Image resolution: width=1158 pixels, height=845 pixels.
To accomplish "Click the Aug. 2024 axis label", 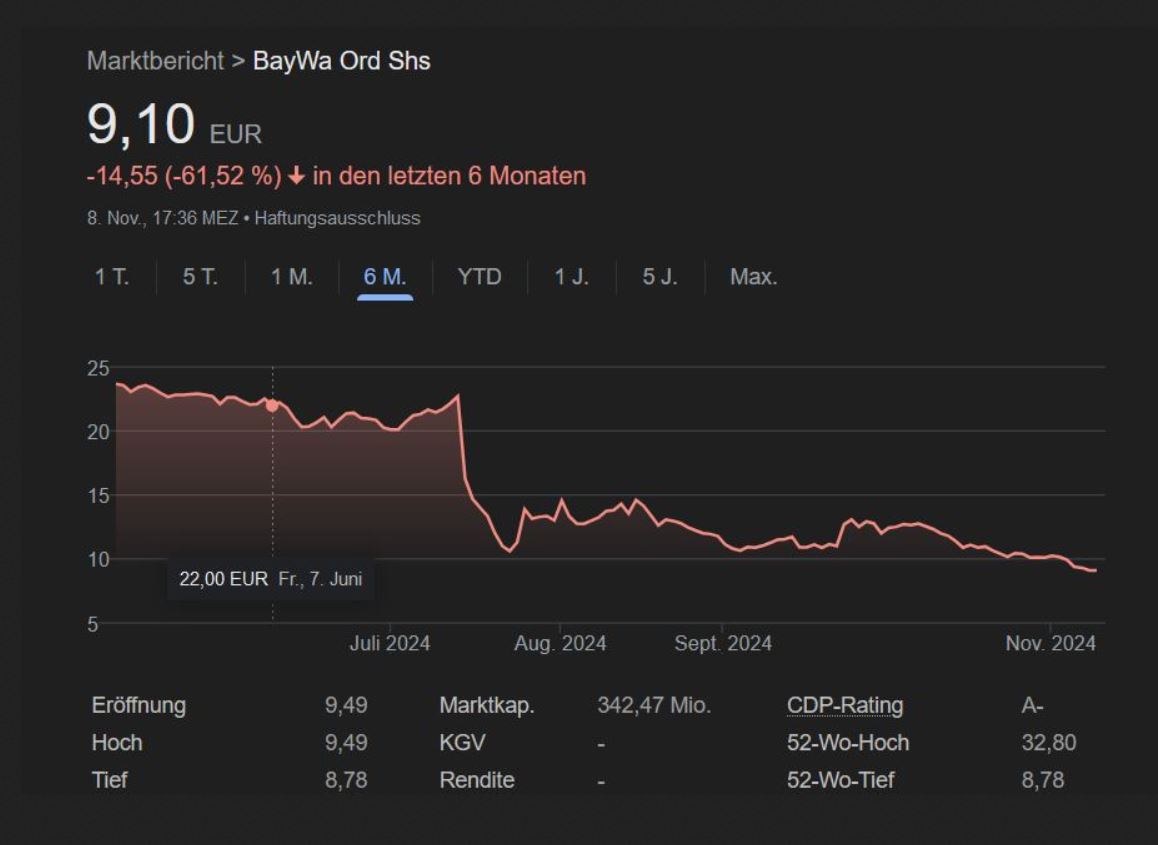I will (560, 643).
